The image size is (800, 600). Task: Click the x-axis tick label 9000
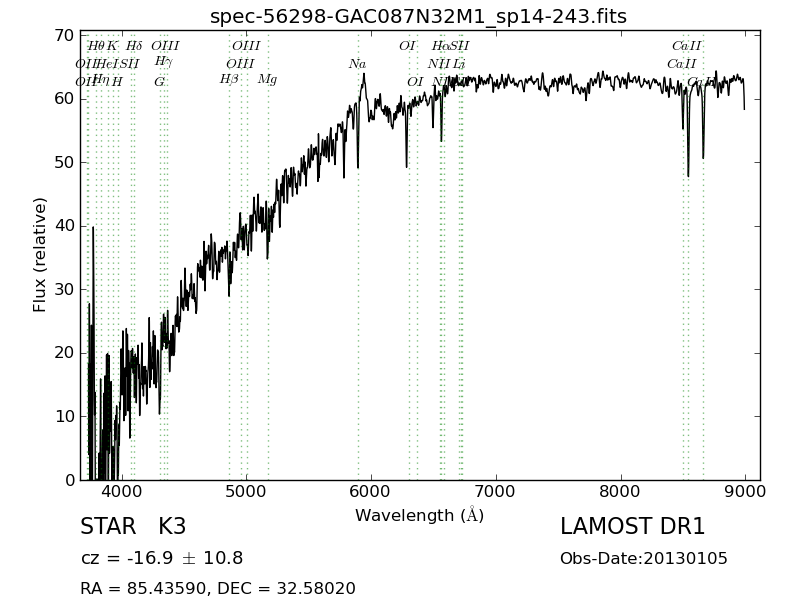pyautogui.click(x=745, y=492)
